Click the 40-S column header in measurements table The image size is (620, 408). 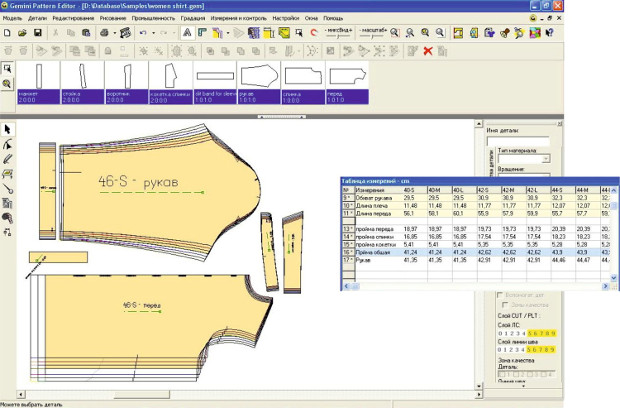[x=410, y=189]
